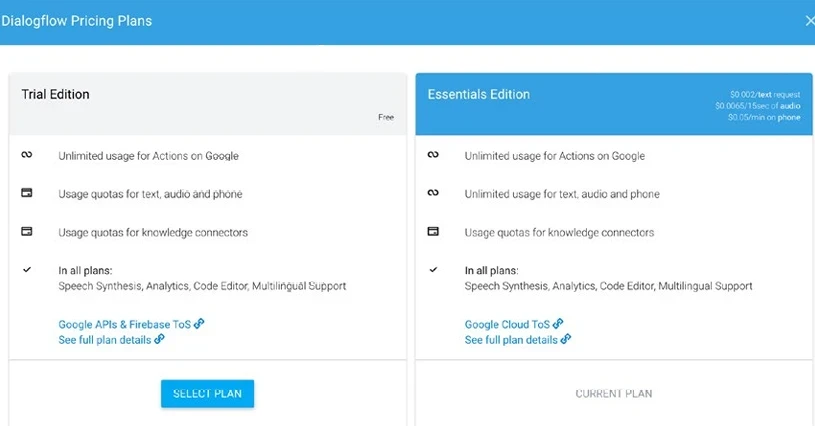Click the Essentials Edition heading
This screenshot has width=815, height=426.
(479, 95)
